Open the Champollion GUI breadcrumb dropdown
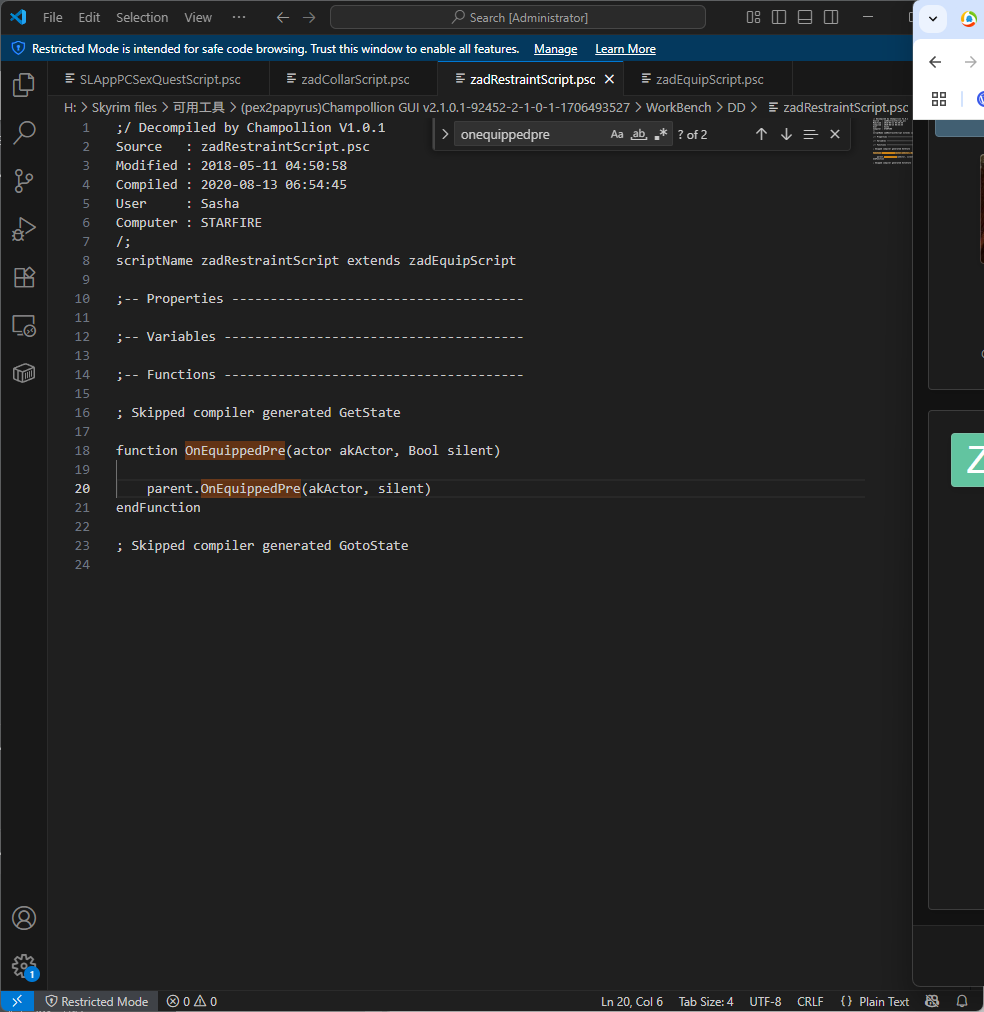 coord(435,107)
